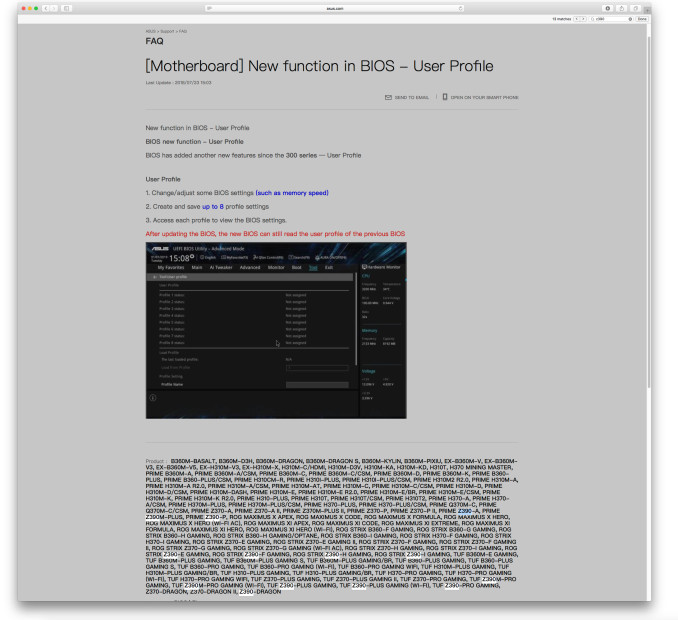
Task: Click the red 'After updating the BIOS' sentence
Action: (275, 234)
